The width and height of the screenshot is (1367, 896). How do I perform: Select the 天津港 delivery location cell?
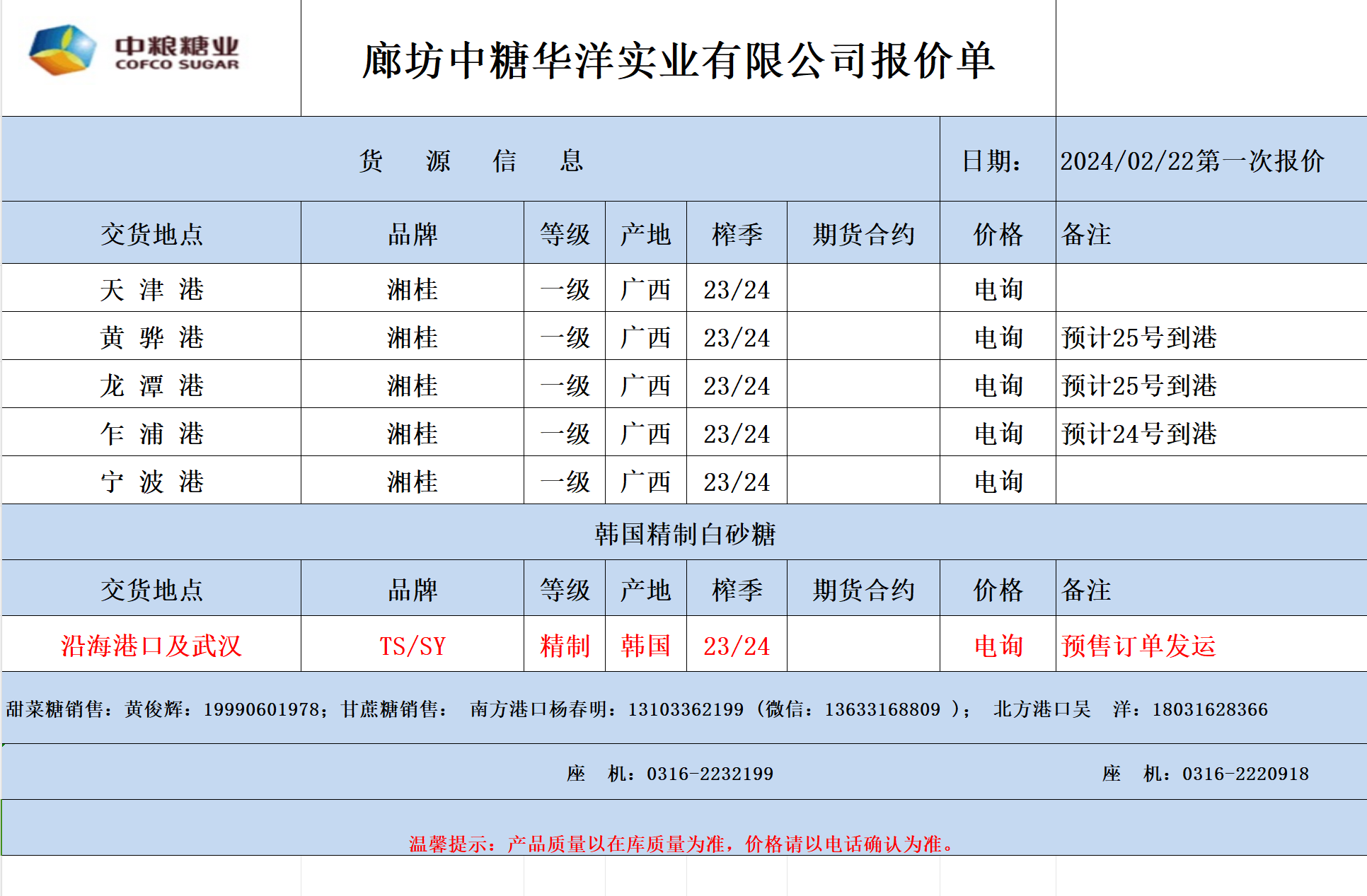click(x=151, y=289)
